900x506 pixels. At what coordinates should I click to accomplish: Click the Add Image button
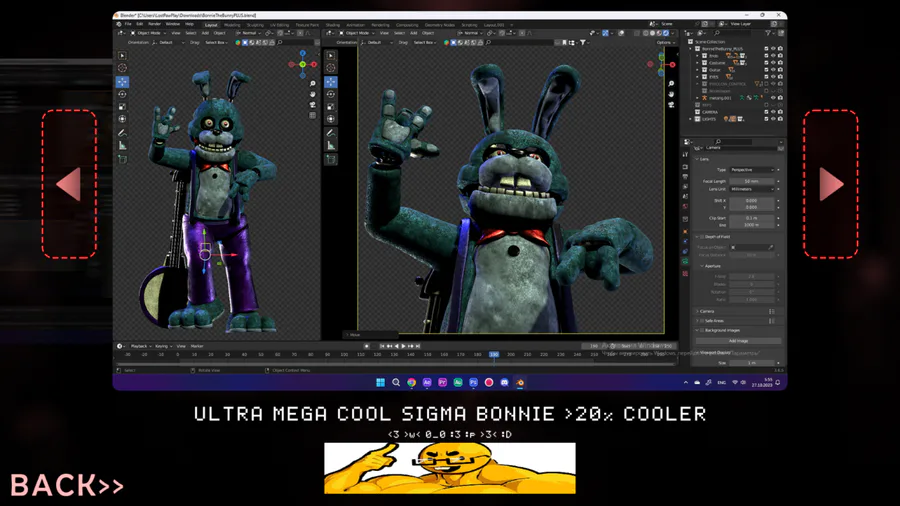pos(738,341)
